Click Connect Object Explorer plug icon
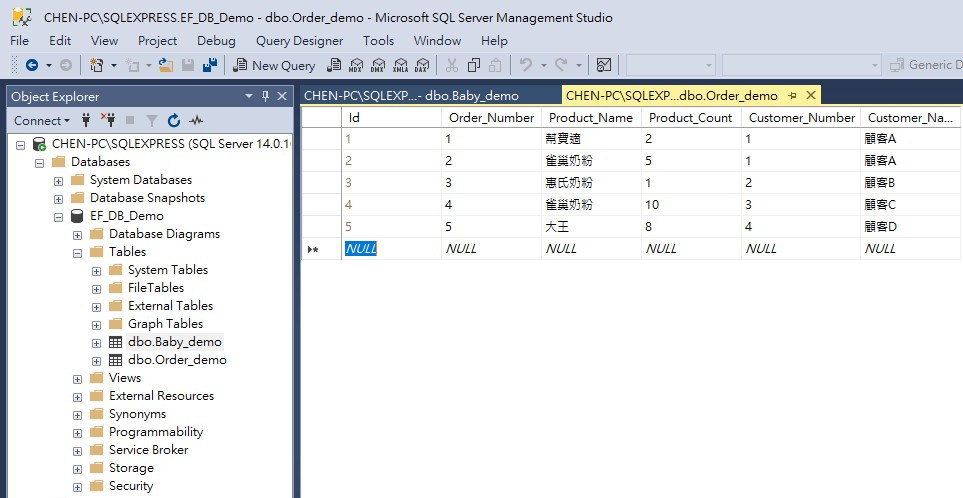Screen dimensions: 963x498 pos(86,120)
